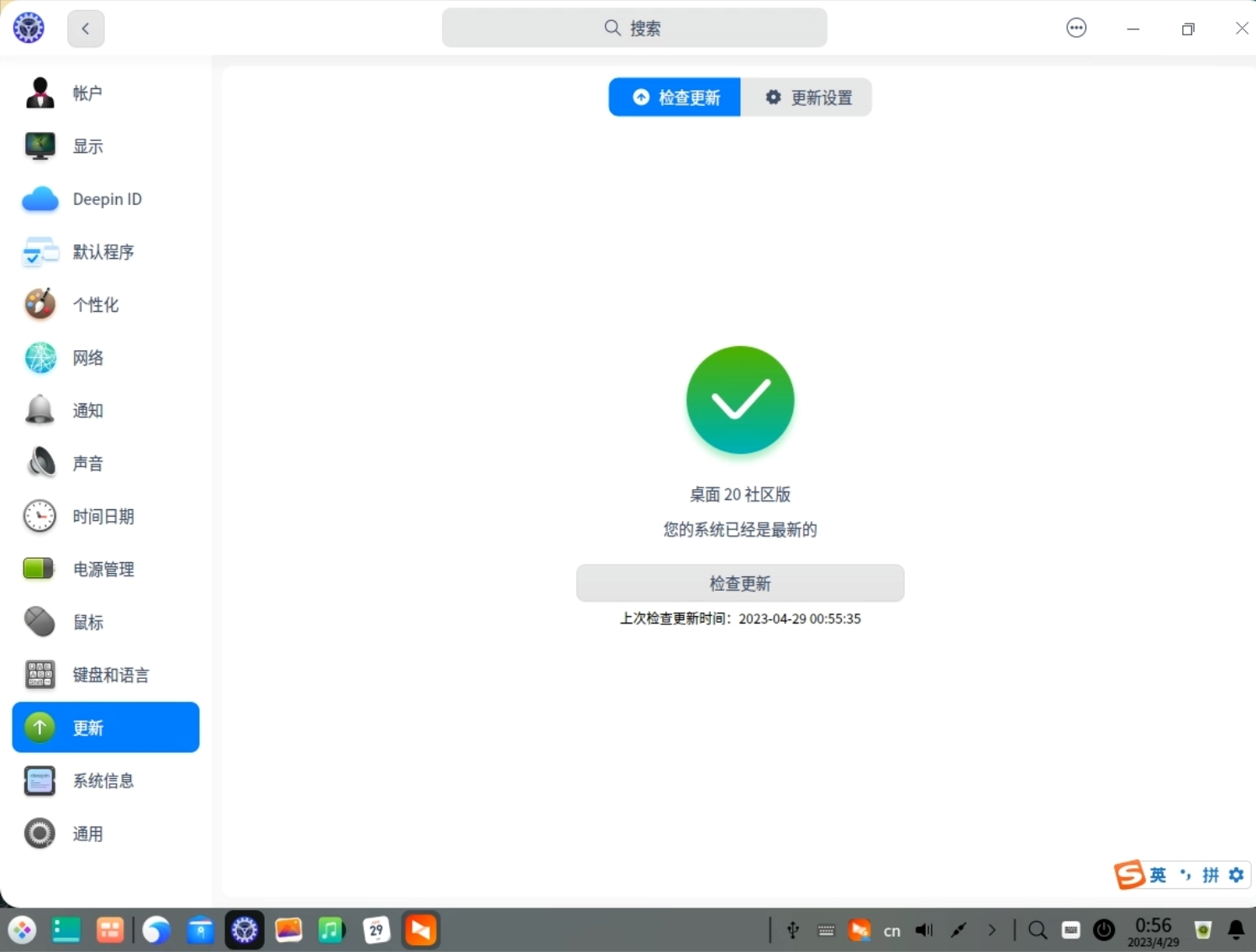Click the plug connection tray icon
The height and width of the screenshot is (952, 1256).
click(958, 930)
